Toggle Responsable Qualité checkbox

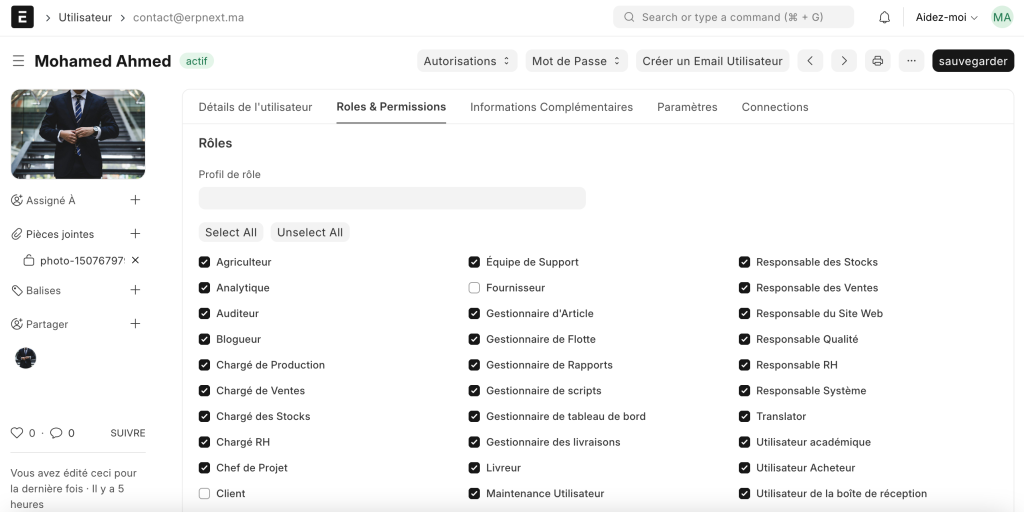point(744,340)
